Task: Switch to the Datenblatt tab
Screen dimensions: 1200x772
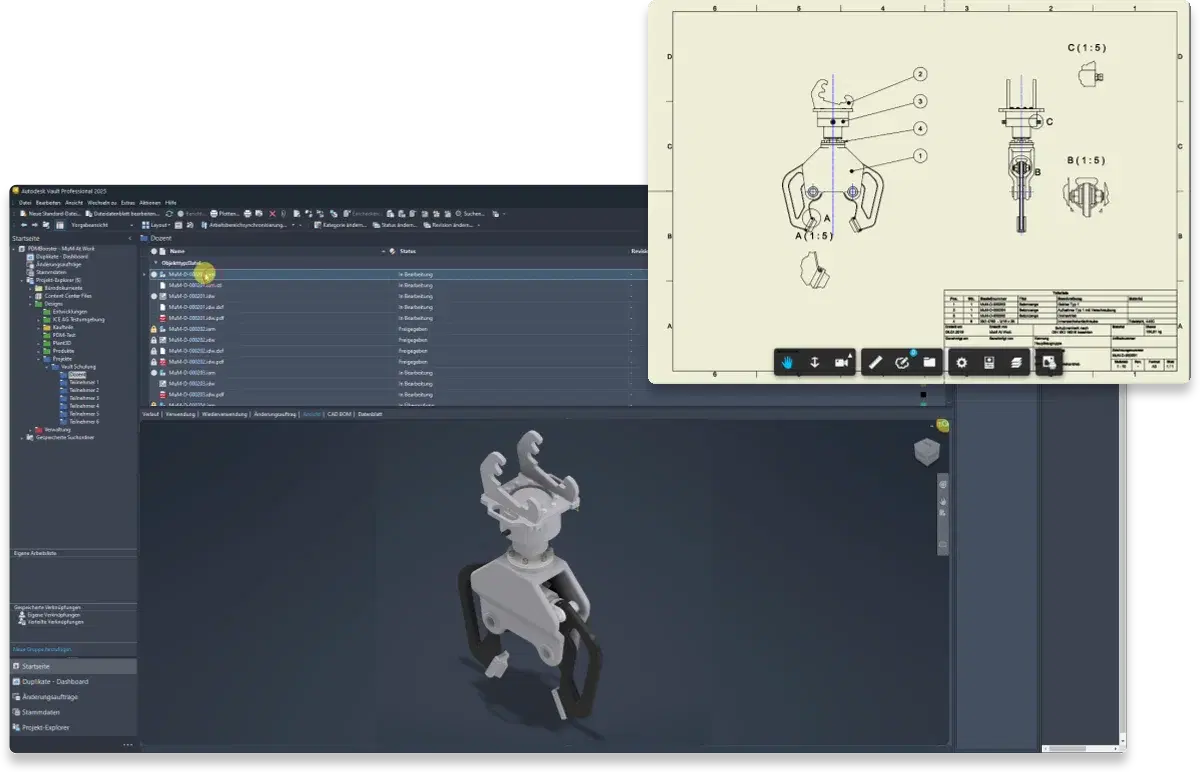Action: [x=371, y=413]
